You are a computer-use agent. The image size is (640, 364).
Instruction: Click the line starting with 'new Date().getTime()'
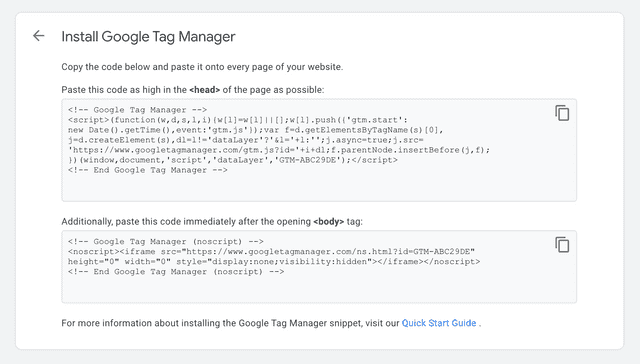point(256,130)
